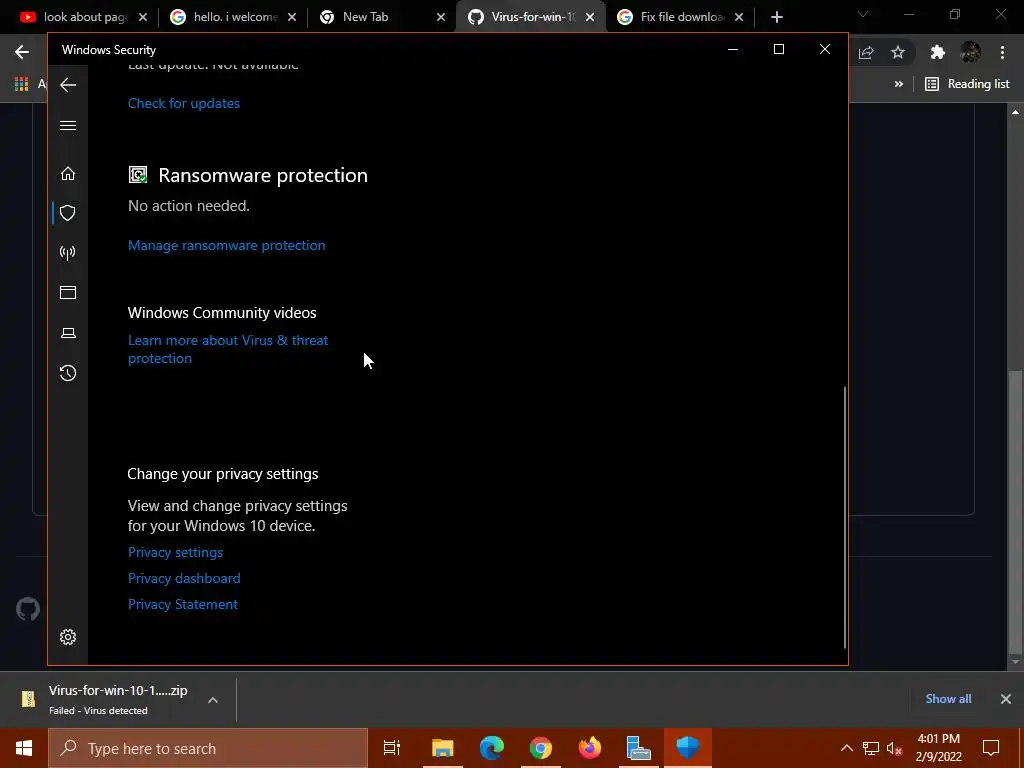
Task: Expand download item options arrow
Action: click(x=213, y=700)
